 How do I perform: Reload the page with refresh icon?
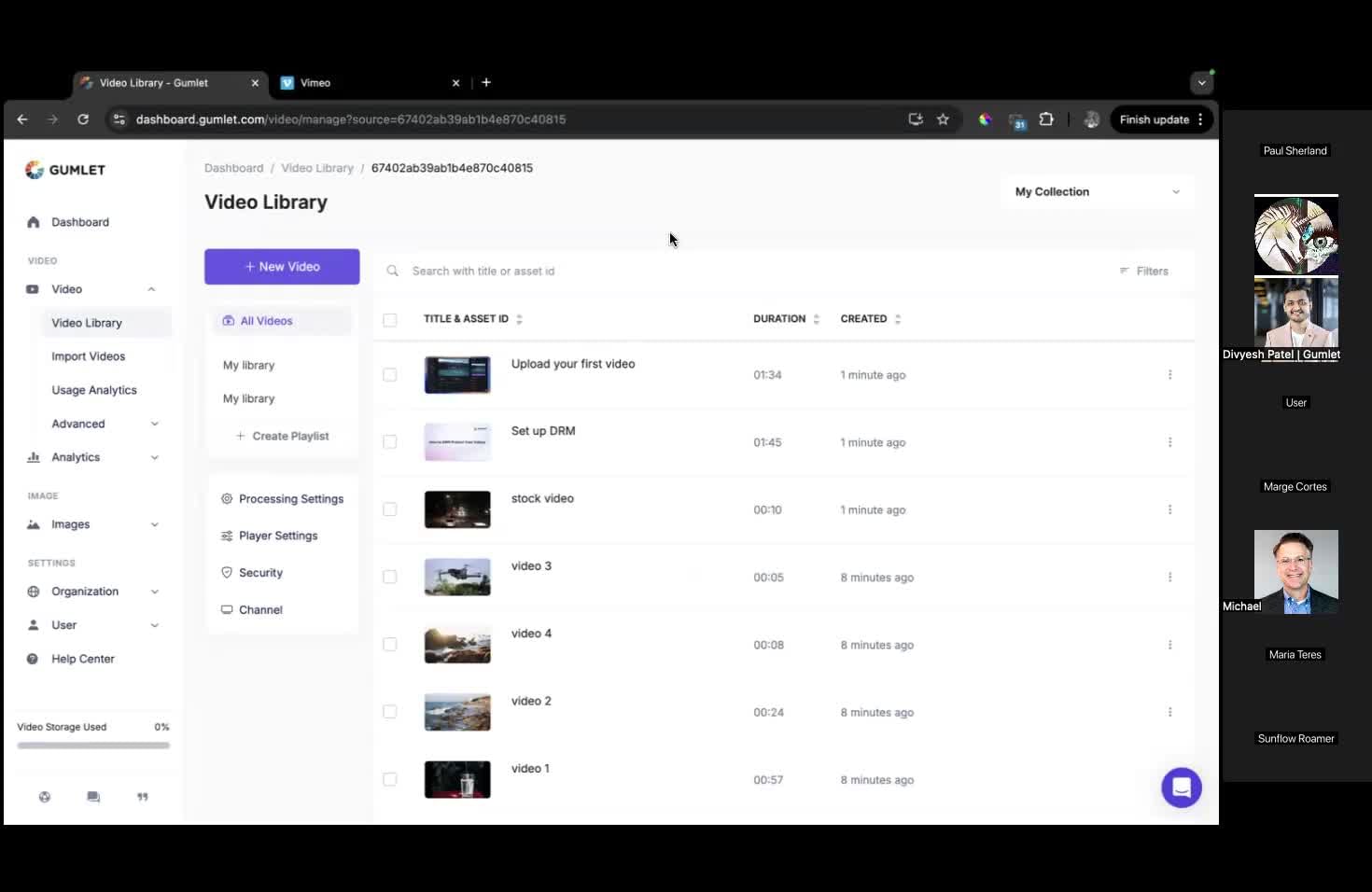(83, 119)
